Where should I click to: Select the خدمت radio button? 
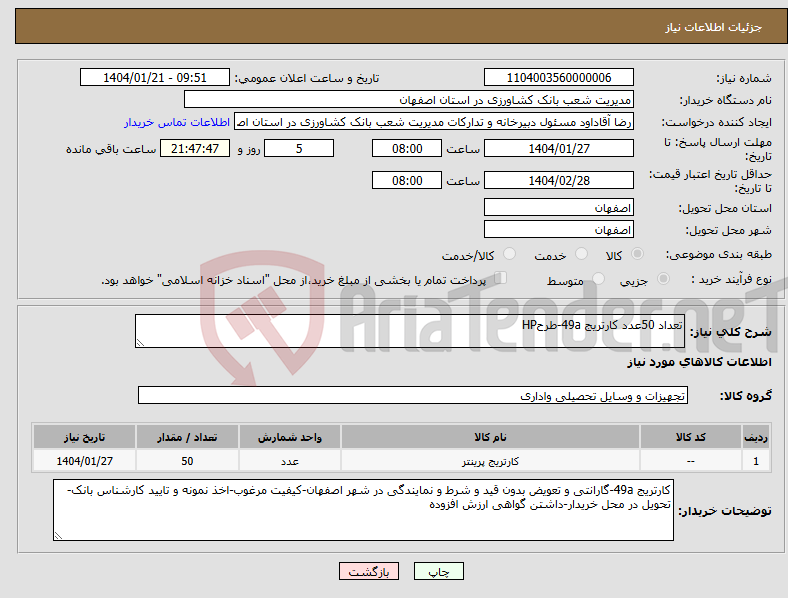[x=581, y=254]
